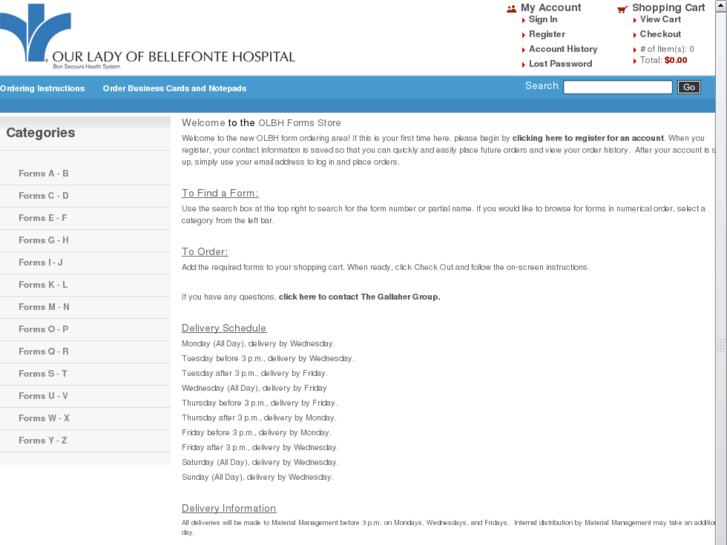Select Forms U - V category

pyautogui.click(x=43, y=396)
